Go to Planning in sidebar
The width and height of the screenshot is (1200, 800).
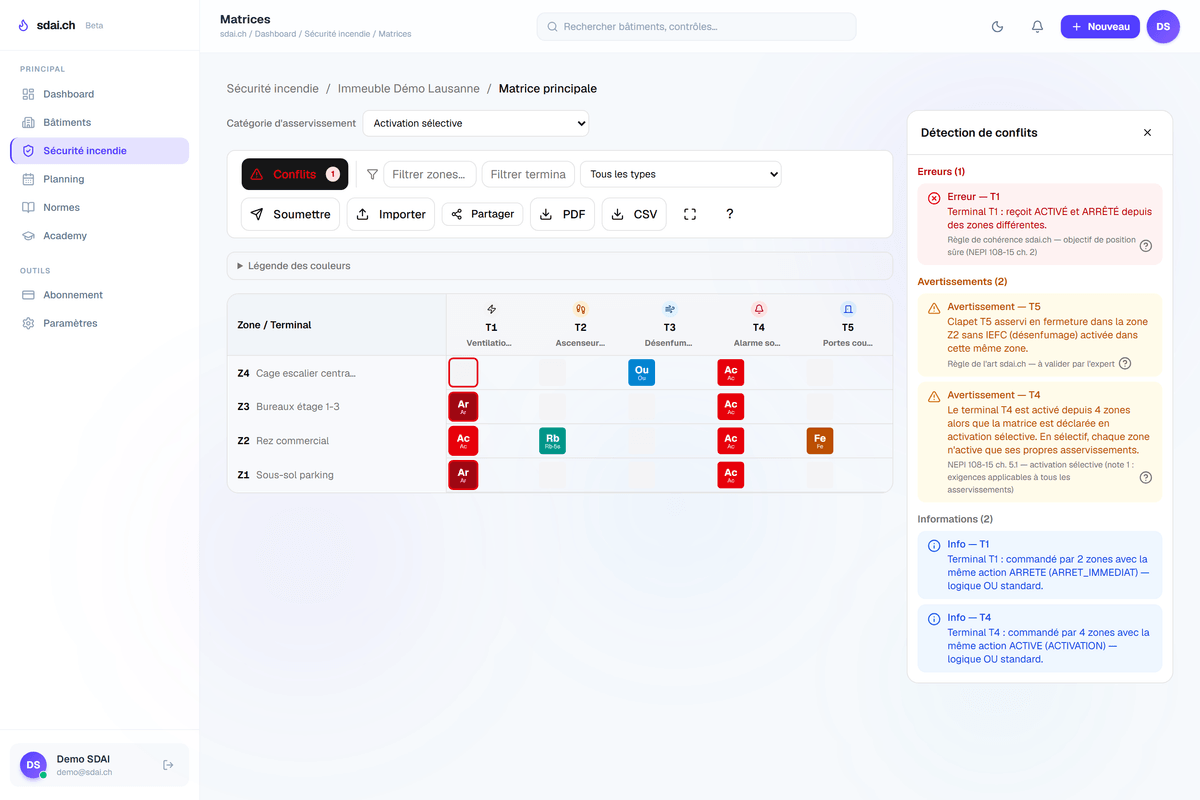[99, 179]
